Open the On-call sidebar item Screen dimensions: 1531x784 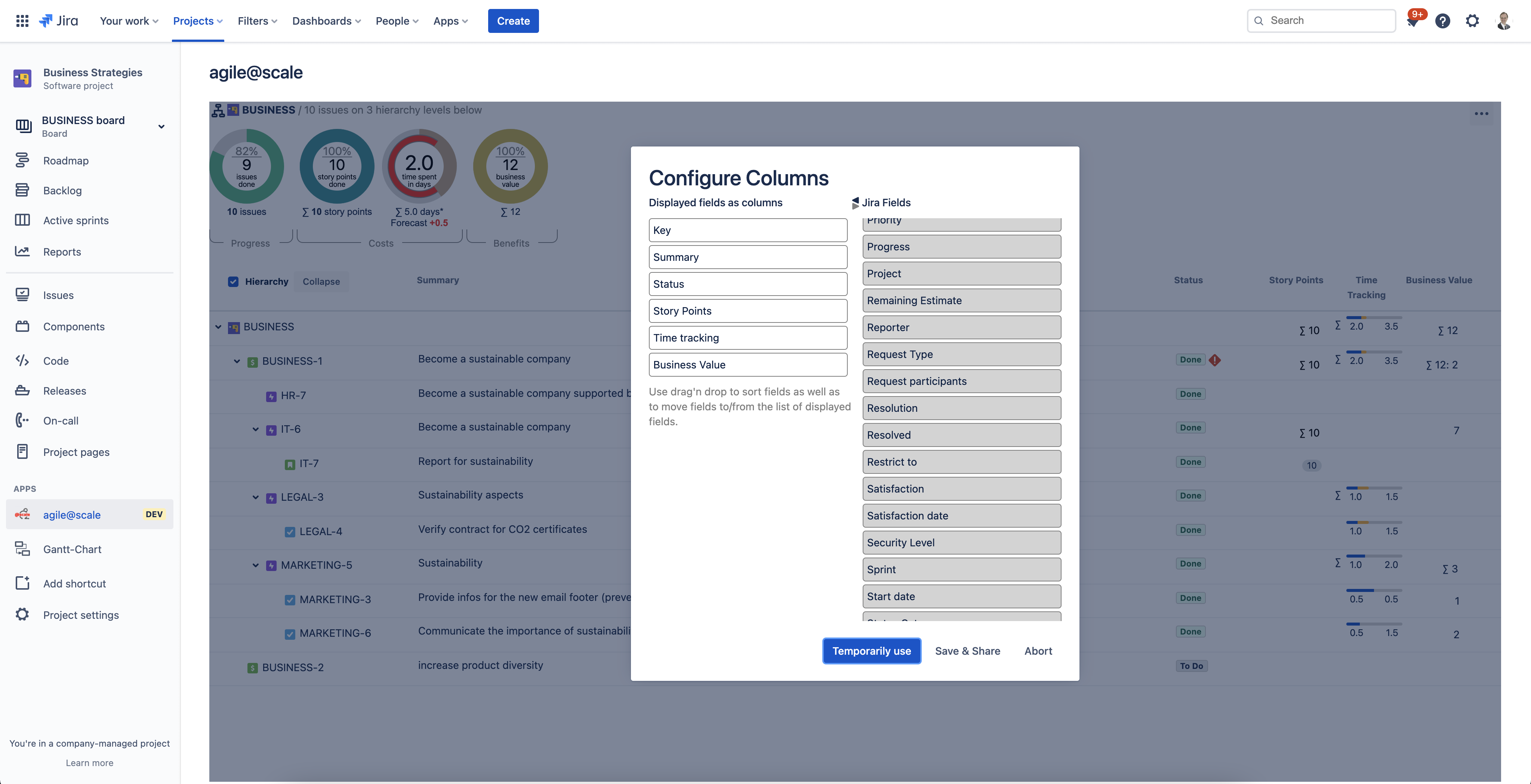tap(61, 421)
